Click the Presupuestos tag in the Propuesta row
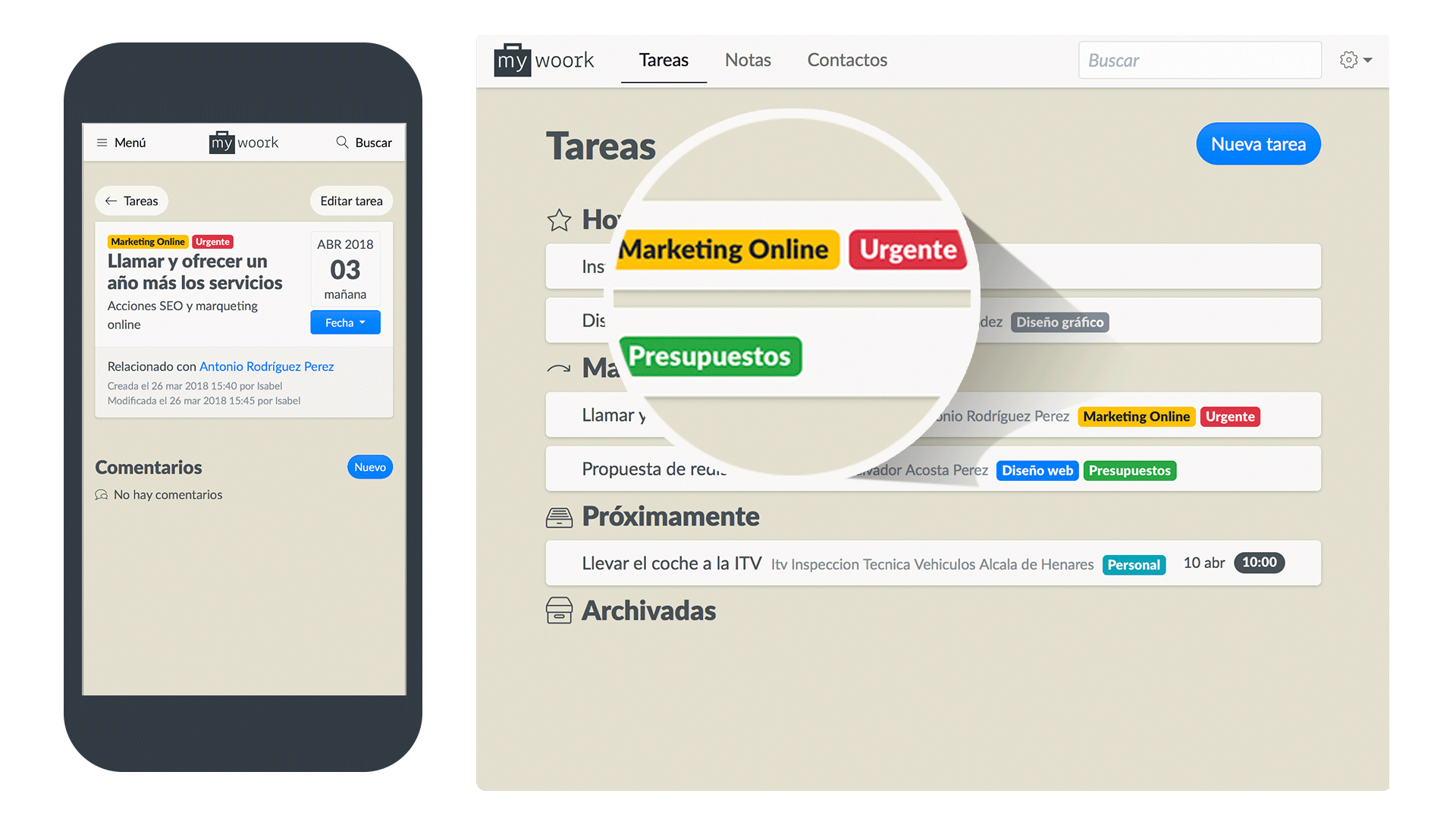This screenshot has height=819, width=1456. coord(1130,470)
